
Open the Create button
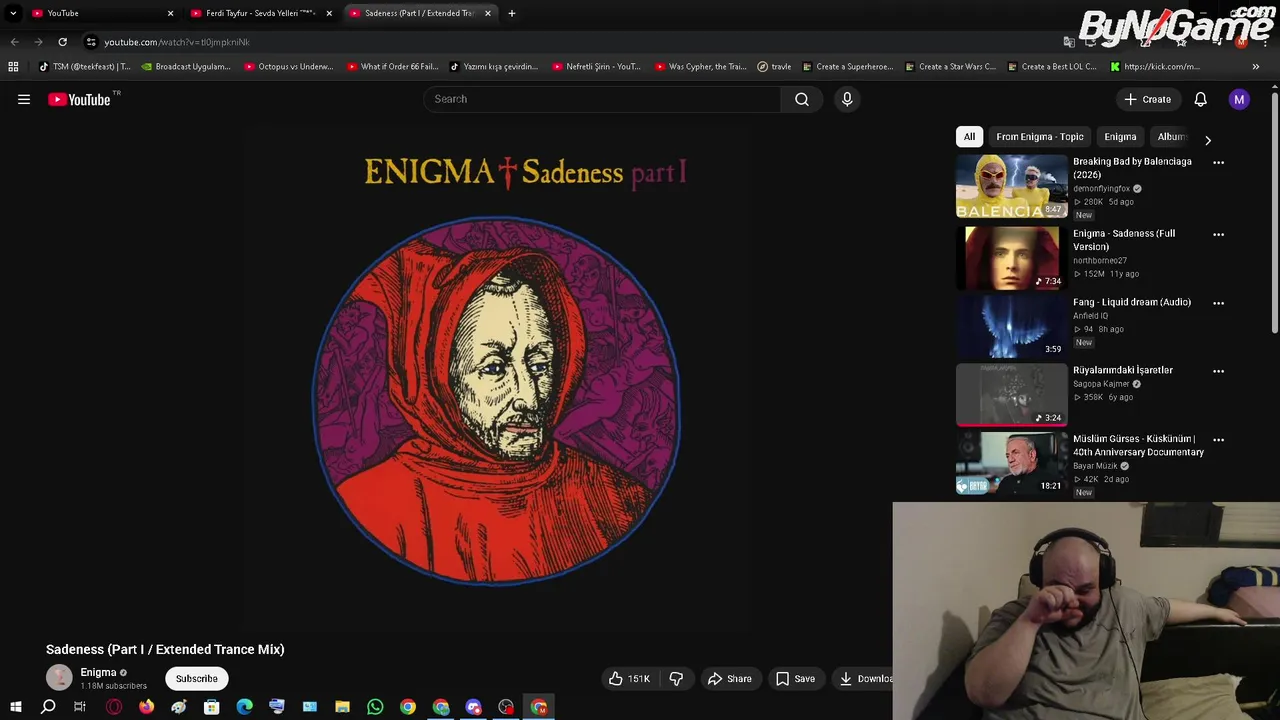[1147, 99]
